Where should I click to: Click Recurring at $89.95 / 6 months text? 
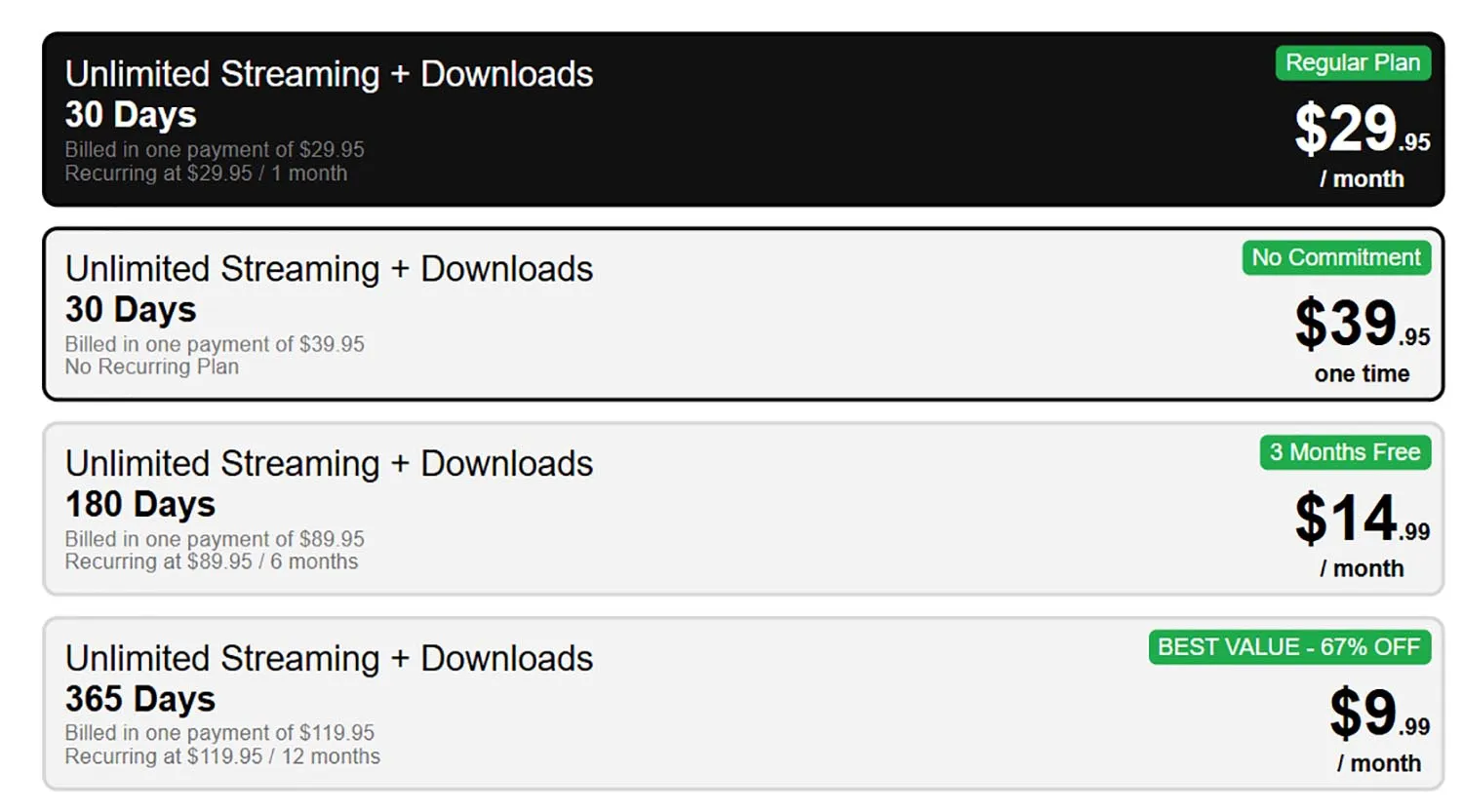(x=211, y=561)
